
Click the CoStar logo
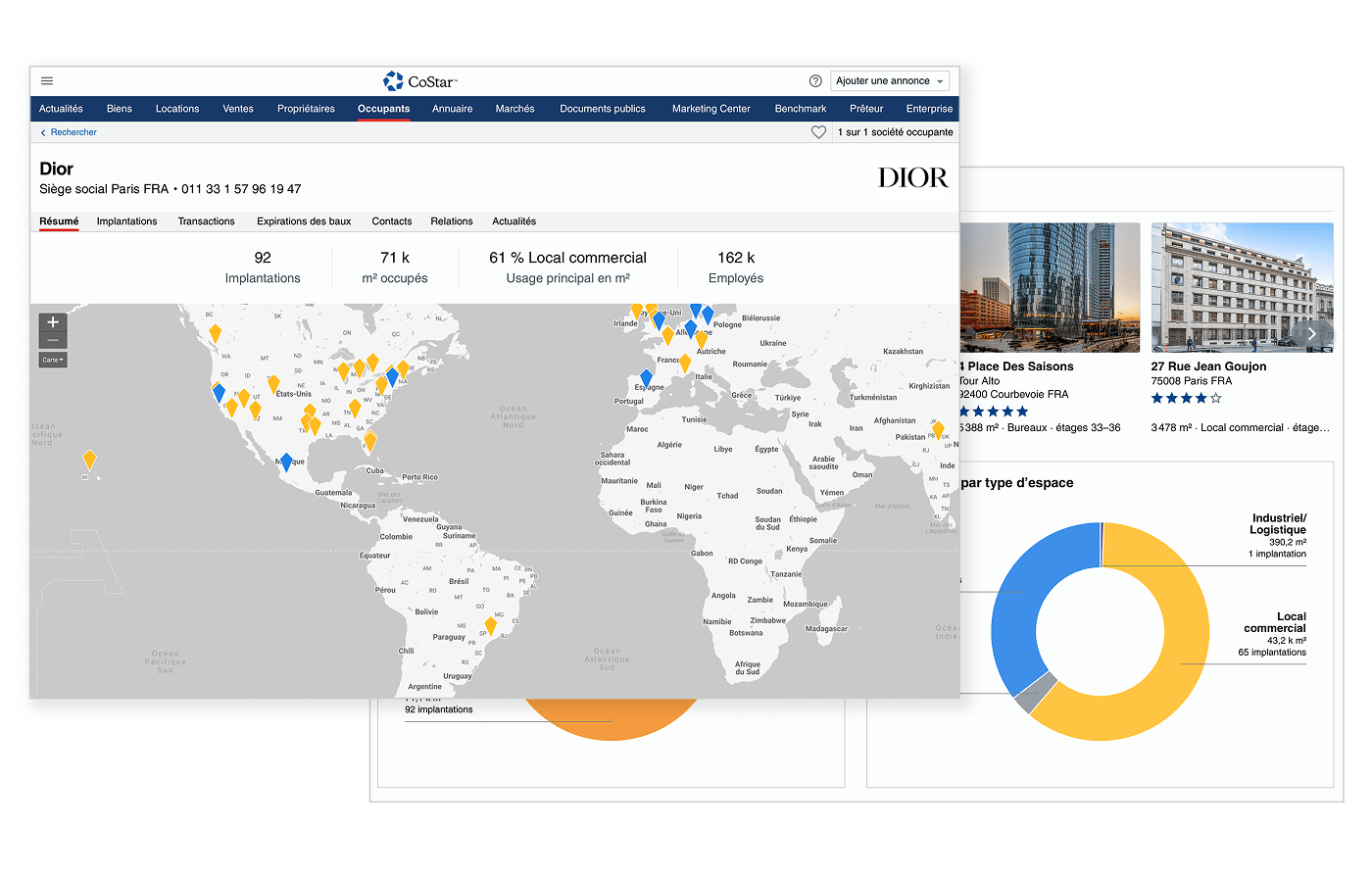(x=419, y=81)
